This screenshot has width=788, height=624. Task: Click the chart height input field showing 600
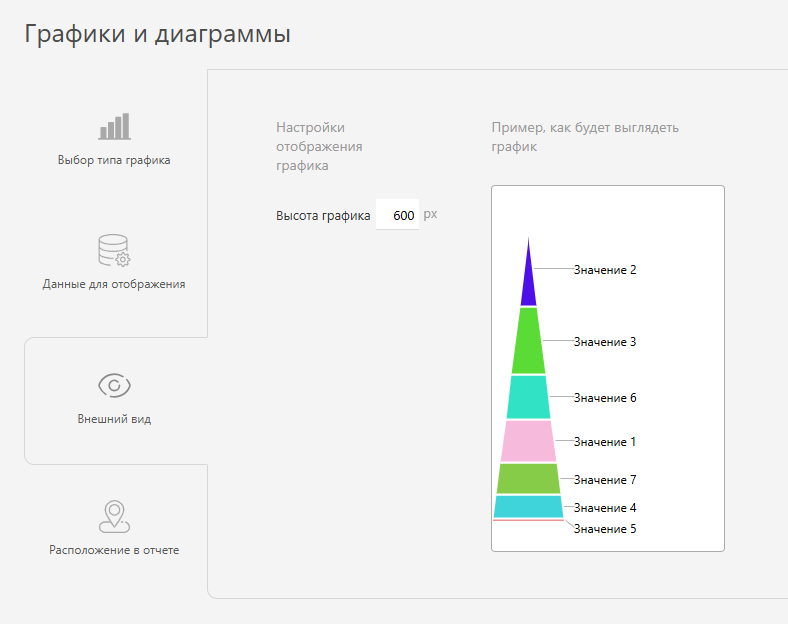397,215
